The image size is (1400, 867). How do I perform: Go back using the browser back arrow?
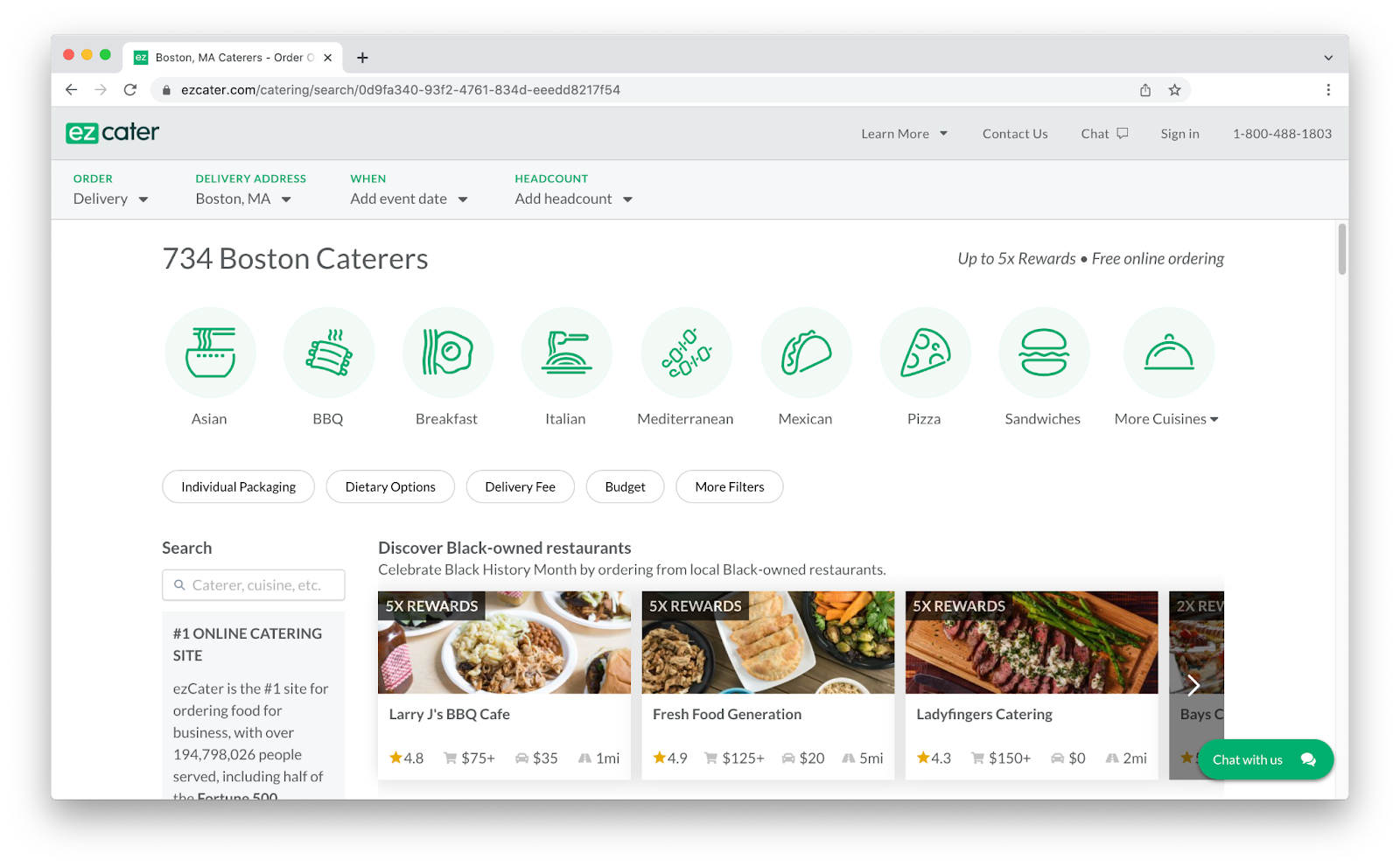(x=72, y=89)
